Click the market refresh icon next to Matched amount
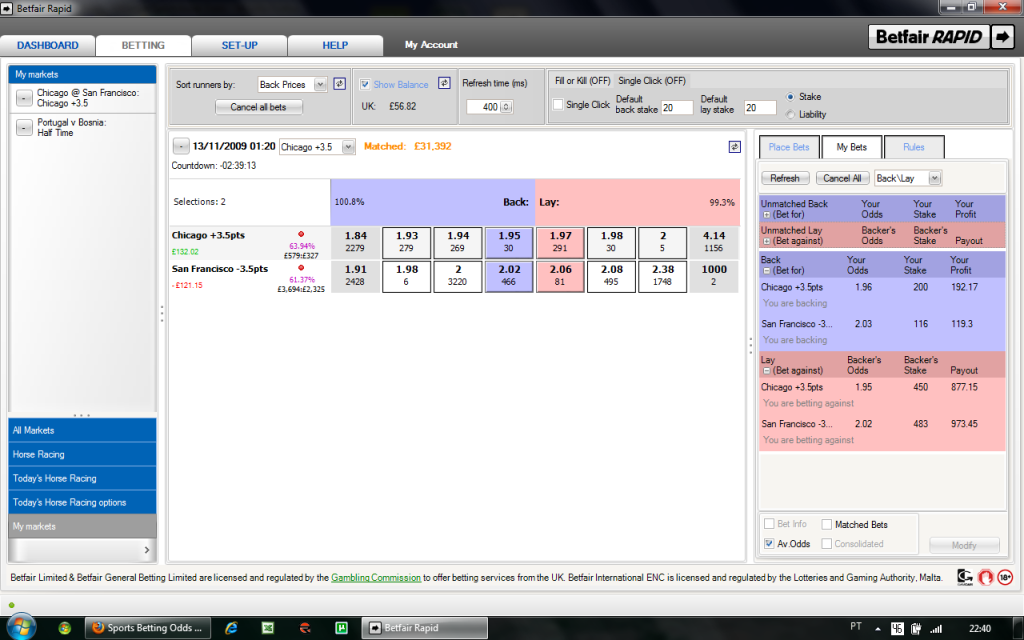The image size is (1024, 640). point(735,147)
